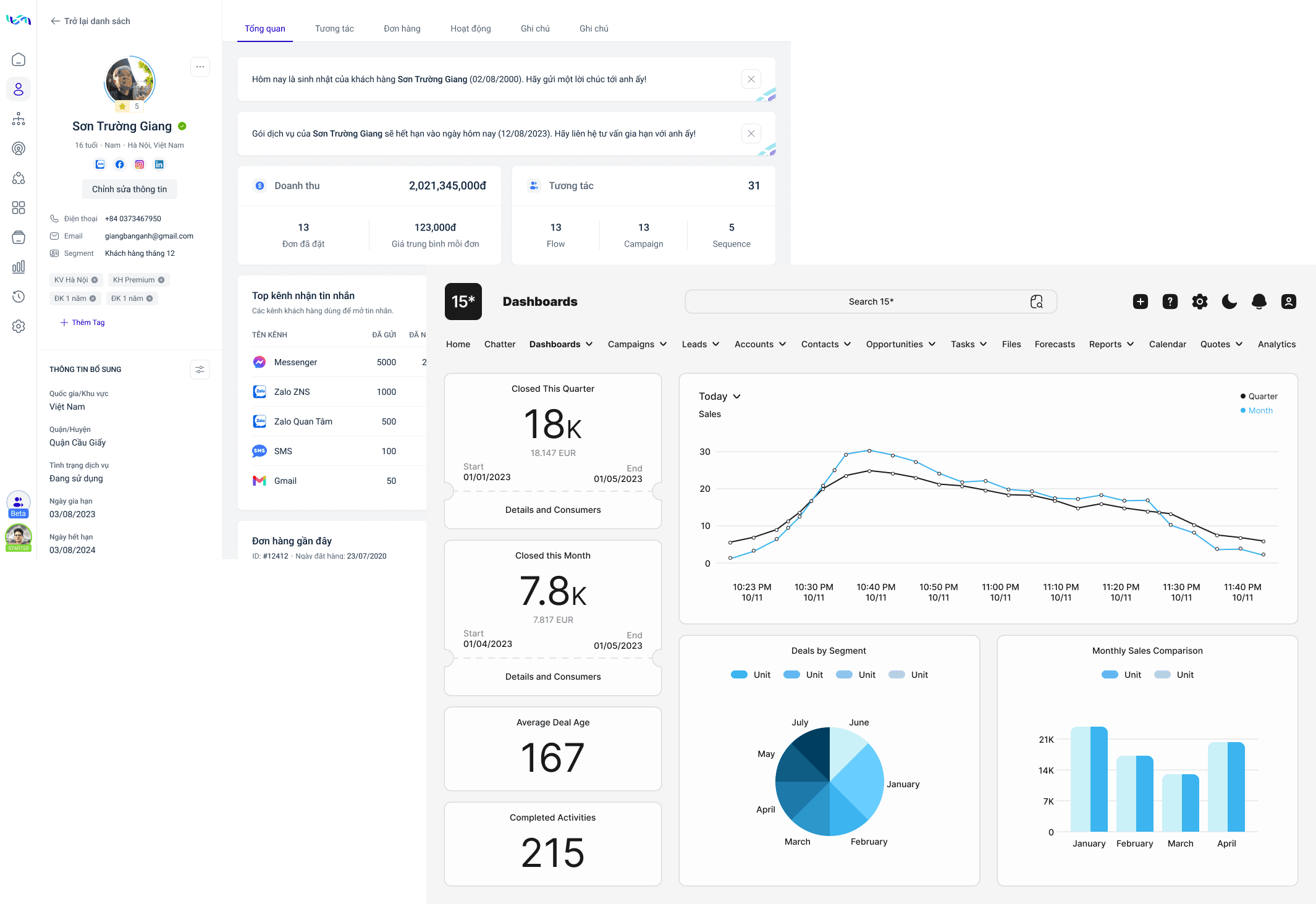Switch to the Tương tác tab
This screenshot has width=1316, height=904.
click(x=334, y=28)
